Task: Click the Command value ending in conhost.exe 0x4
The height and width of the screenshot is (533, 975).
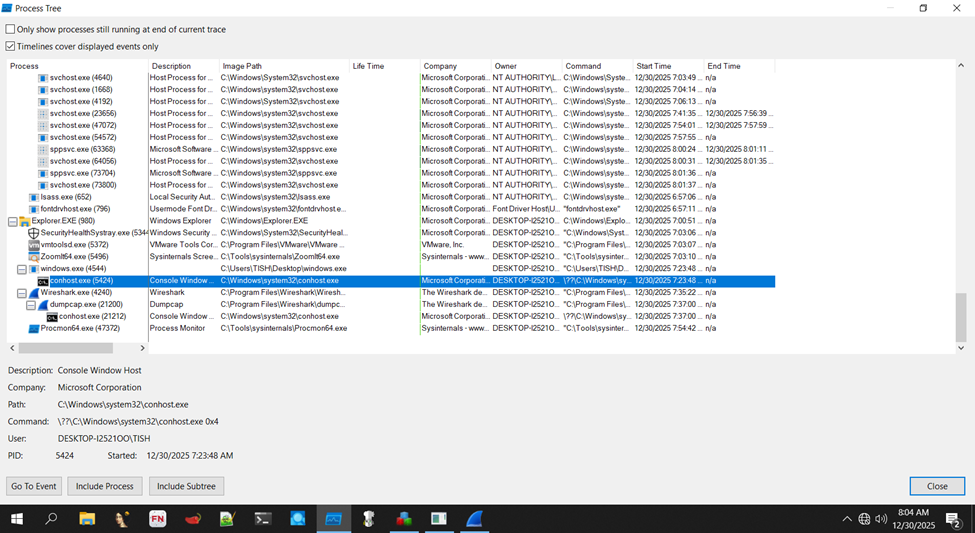Action: [x=138, y=422]
